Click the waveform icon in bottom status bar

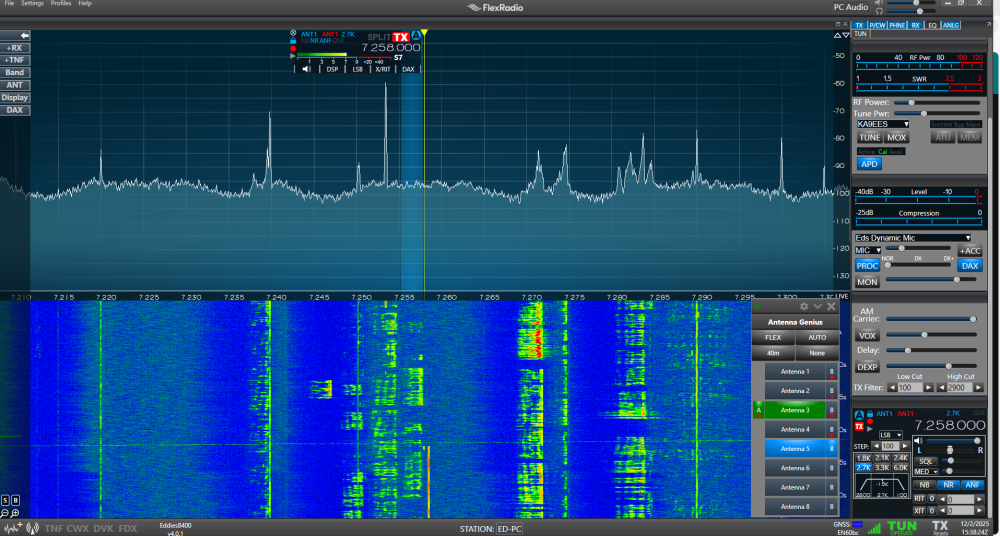13,528
